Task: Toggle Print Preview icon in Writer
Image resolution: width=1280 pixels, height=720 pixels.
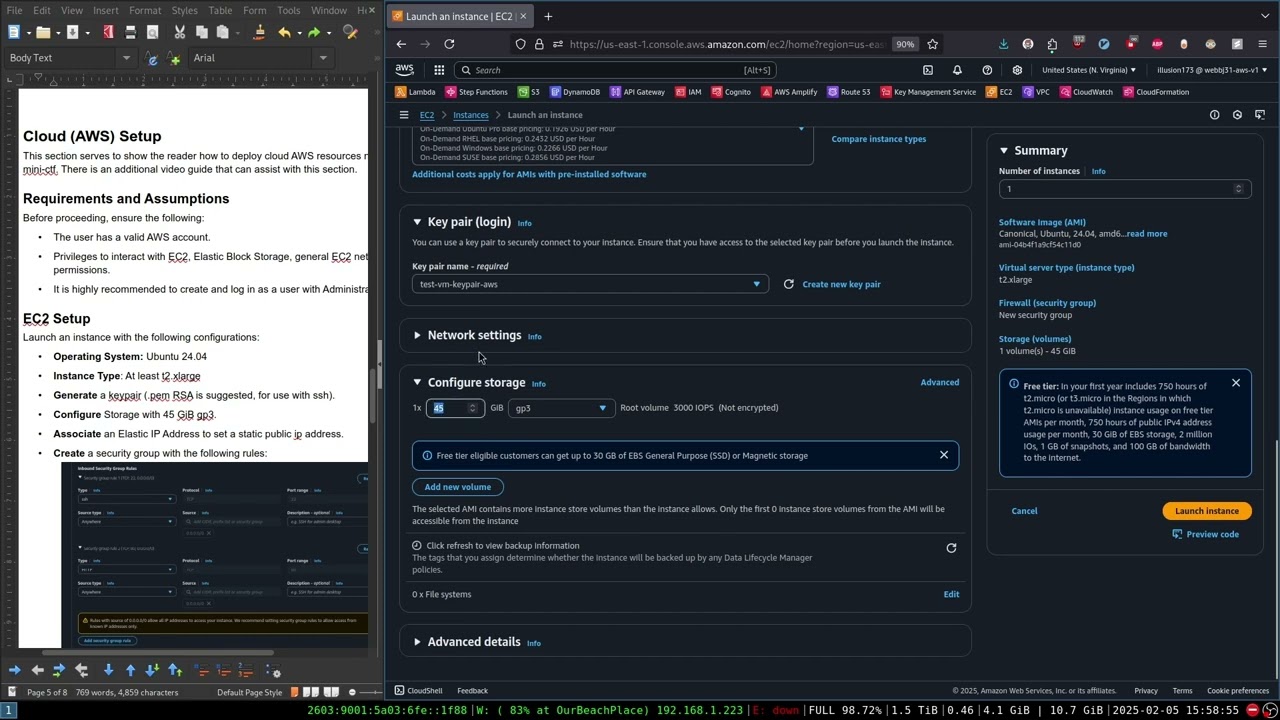Action: pyautogui.click(x=152, y=32)
